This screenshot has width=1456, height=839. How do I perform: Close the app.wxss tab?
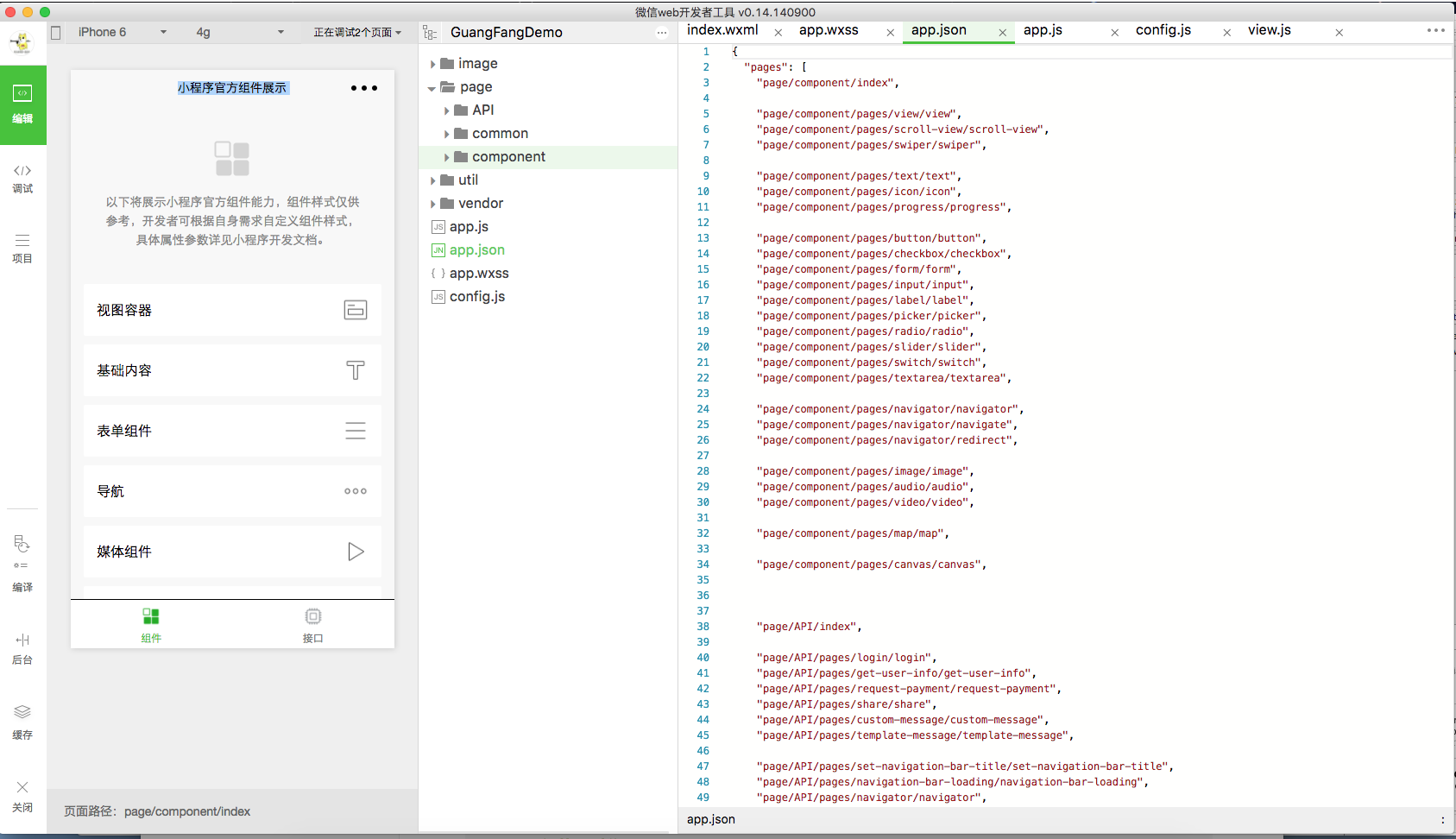point(891,33)
